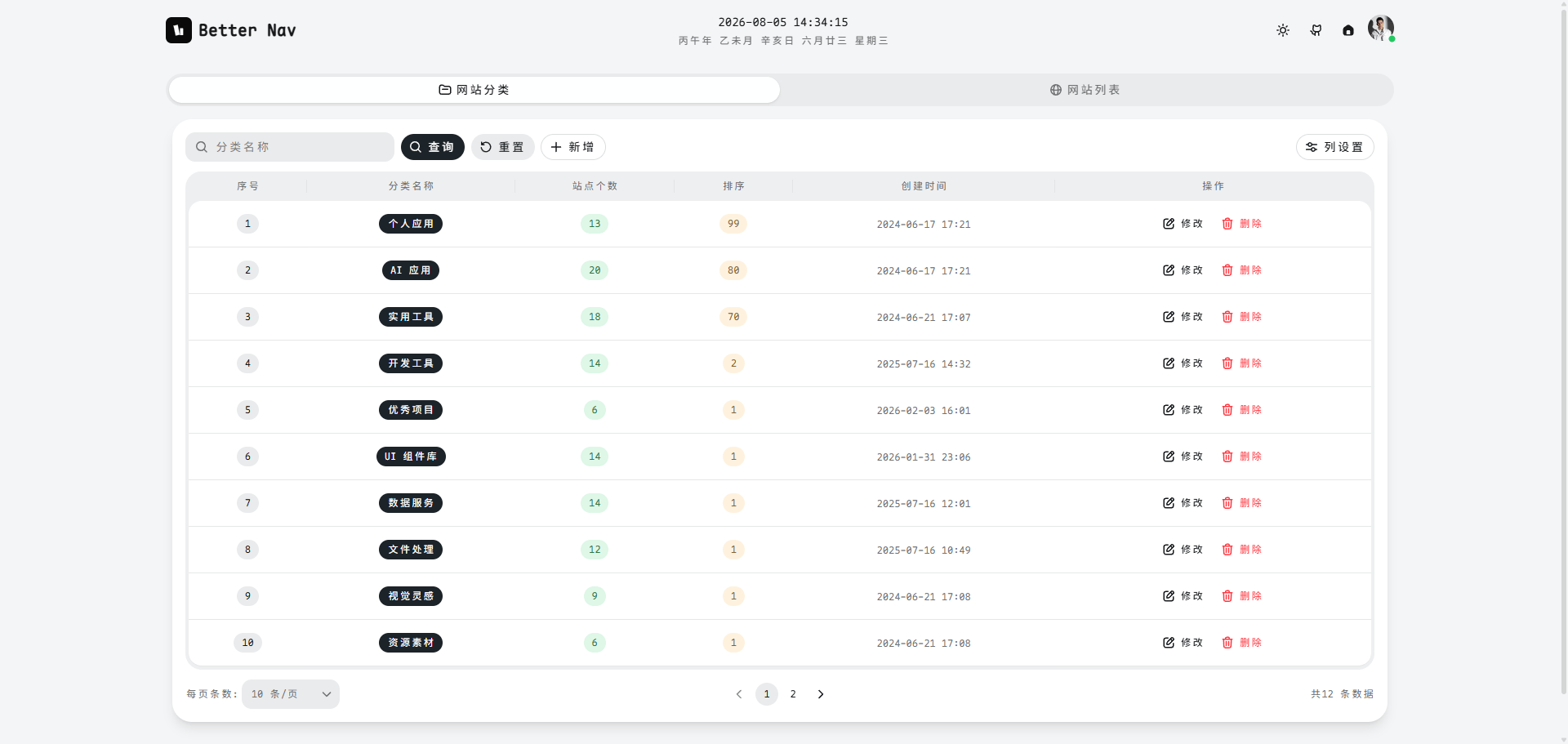The image size is (1568, 744).
Task: Go to the next page arrow
Action: [x=821, y=694]
